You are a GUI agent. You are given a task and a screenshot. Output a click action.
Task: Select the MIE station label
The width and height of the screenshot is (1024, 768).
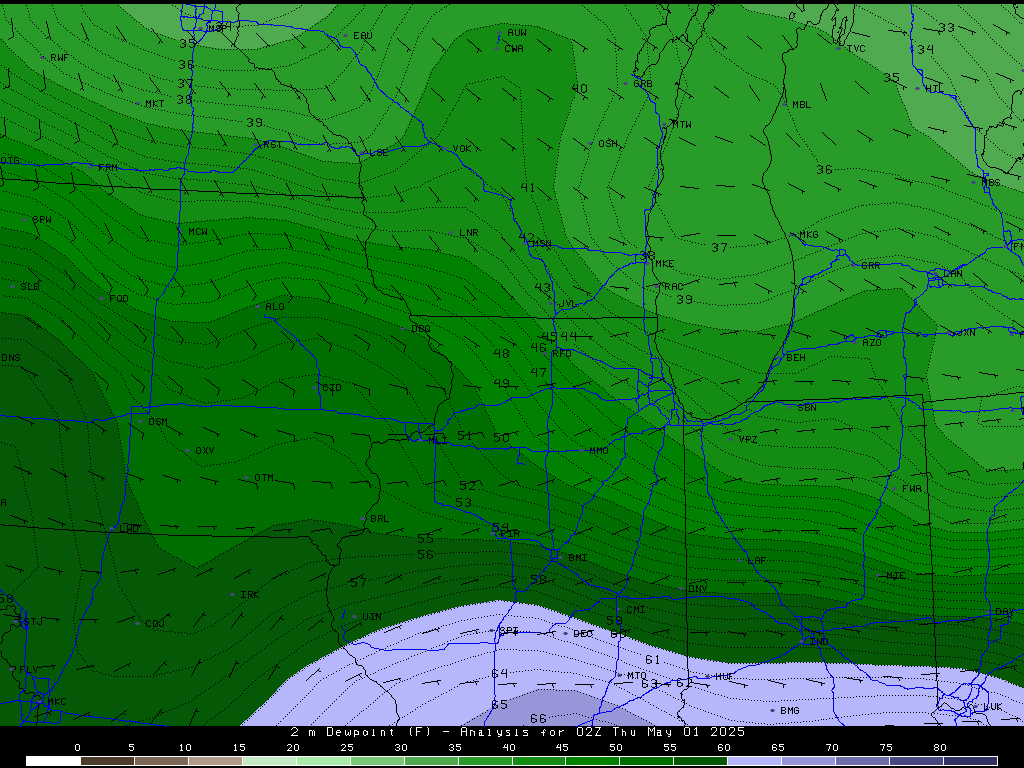pyautogui.click(x=896, y=576)
